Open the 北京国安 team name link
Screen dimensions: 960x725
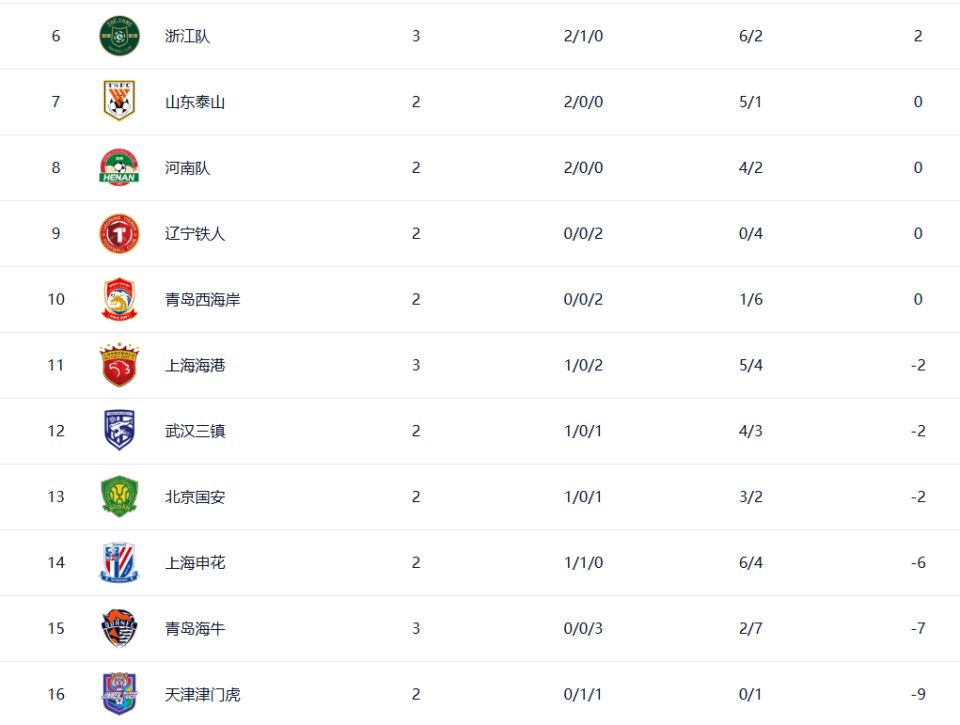195,497
